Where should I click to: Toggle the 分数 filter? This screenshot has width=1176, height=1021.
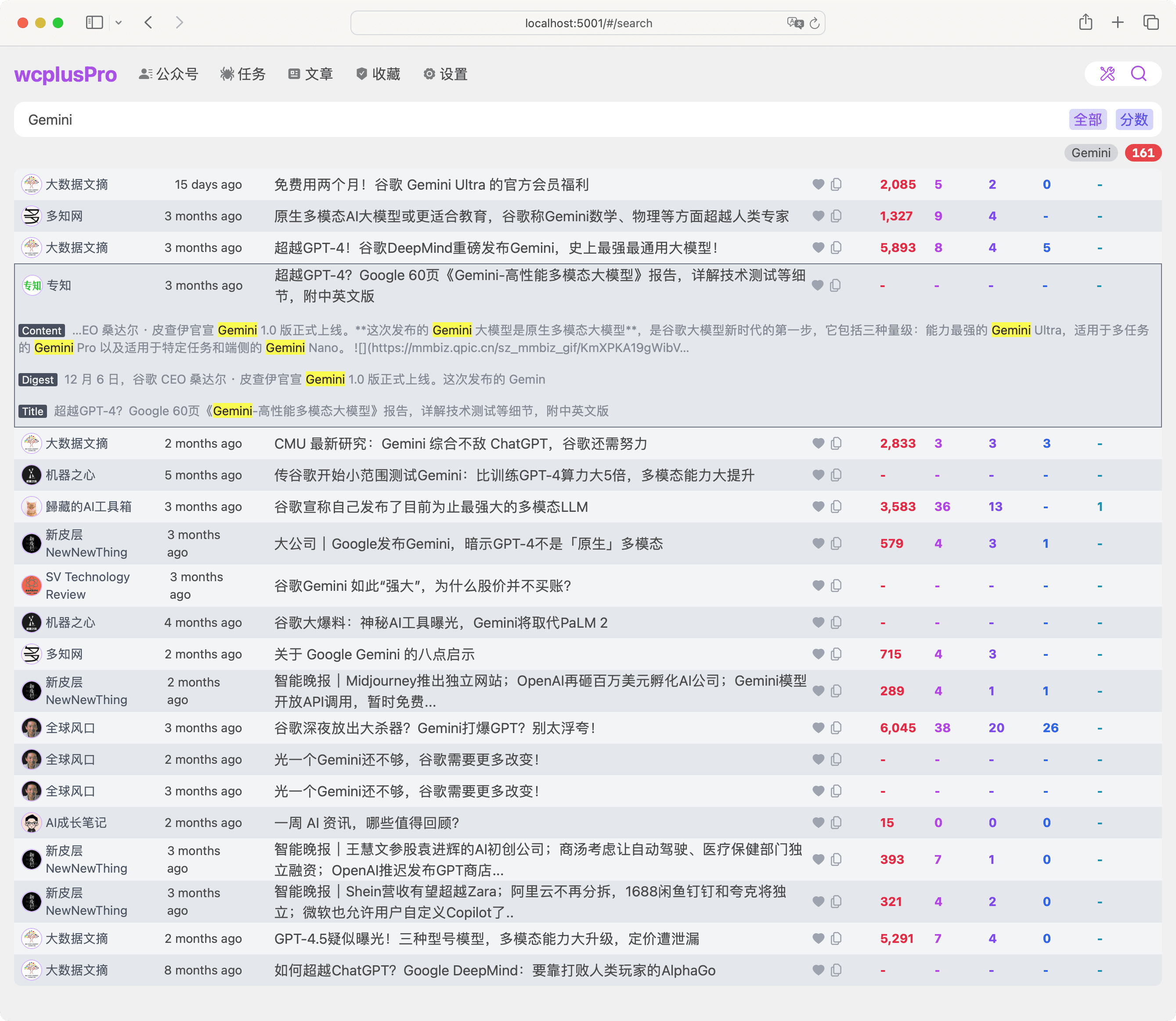point(1134,119)
